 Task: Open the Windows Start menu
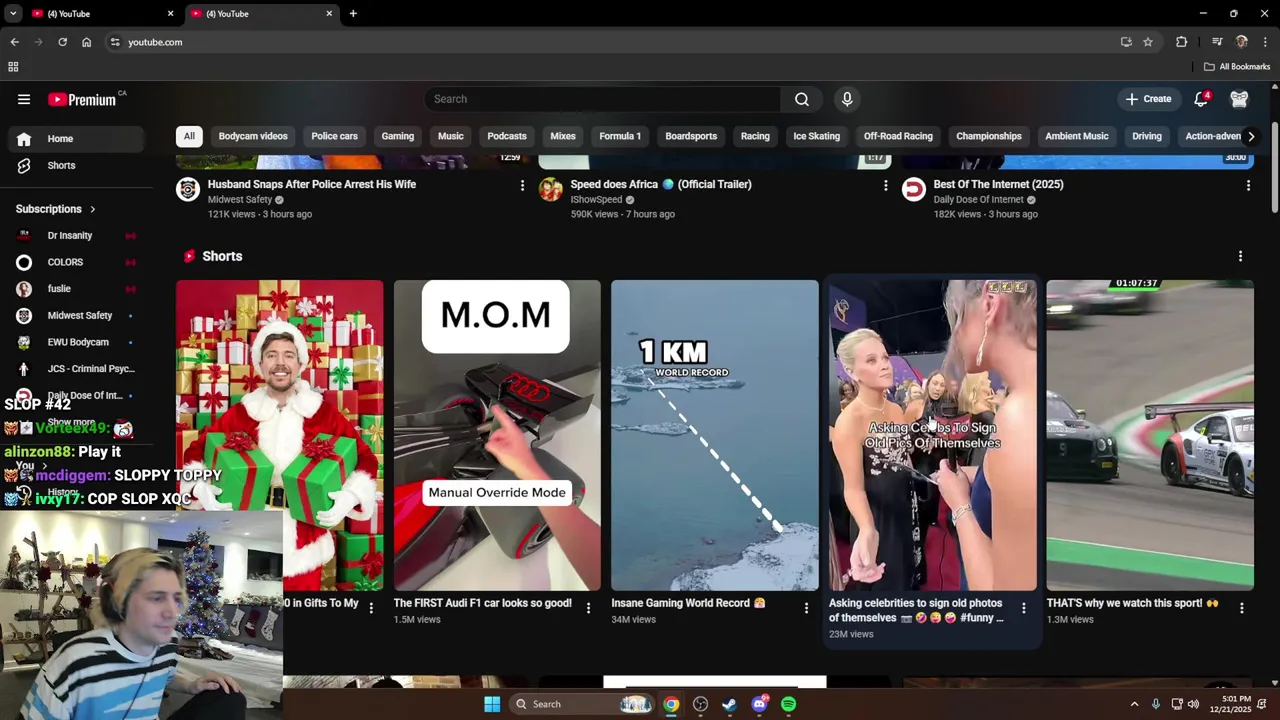coord(492,704)
